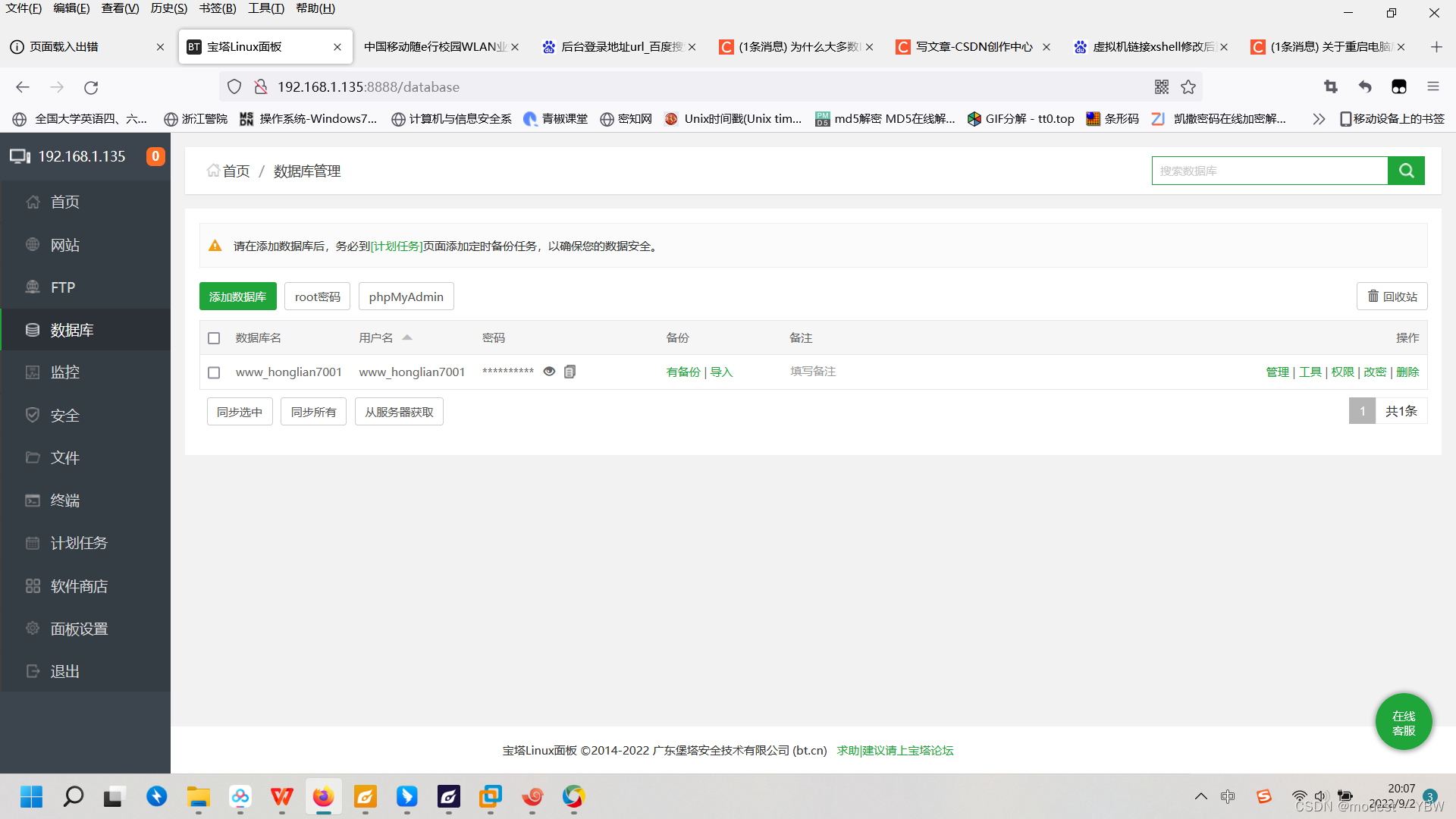Reload the page with refresh icon
The width and height of the screenshot is (1456, 819).
tap(91, 87)
